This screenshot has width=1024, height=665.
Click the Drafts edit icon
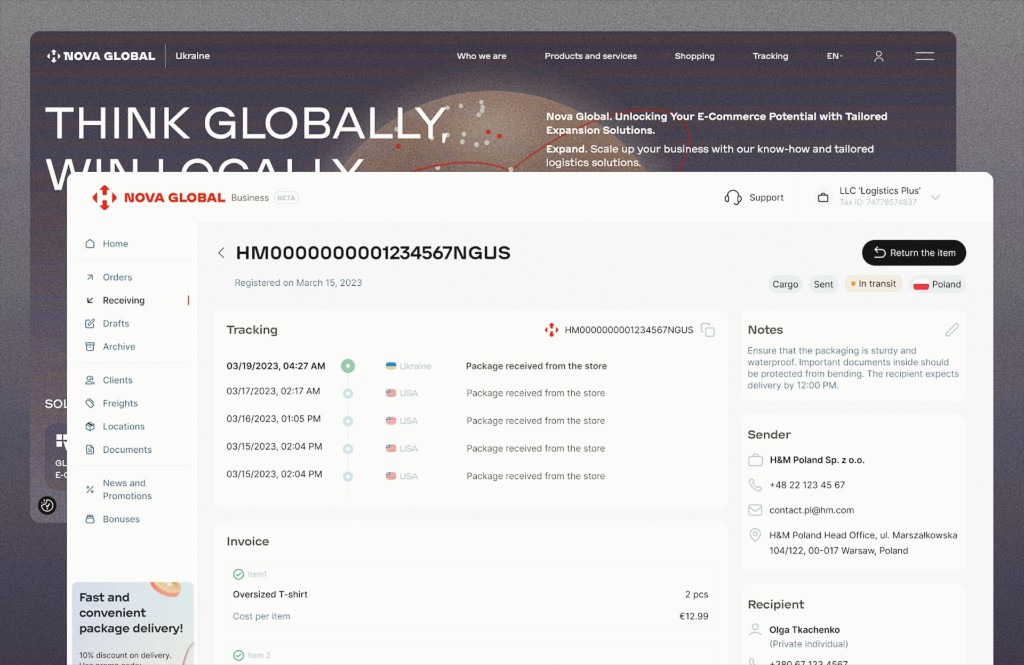90,323
